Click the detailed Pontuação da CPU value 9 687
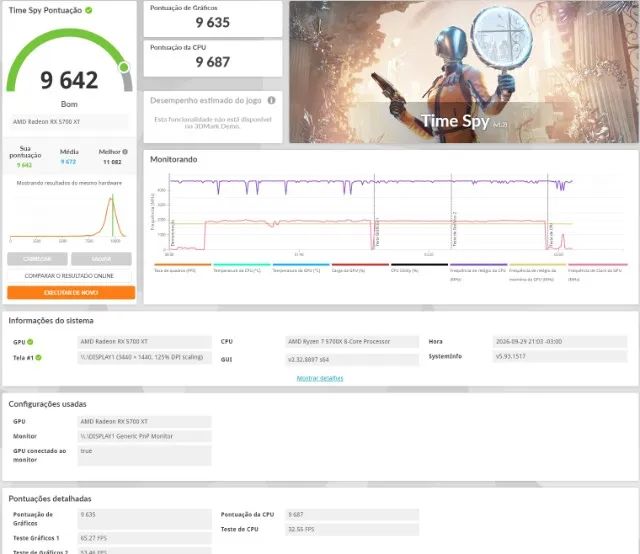Screen dimensions: 640x554 [x=352, y=514]
